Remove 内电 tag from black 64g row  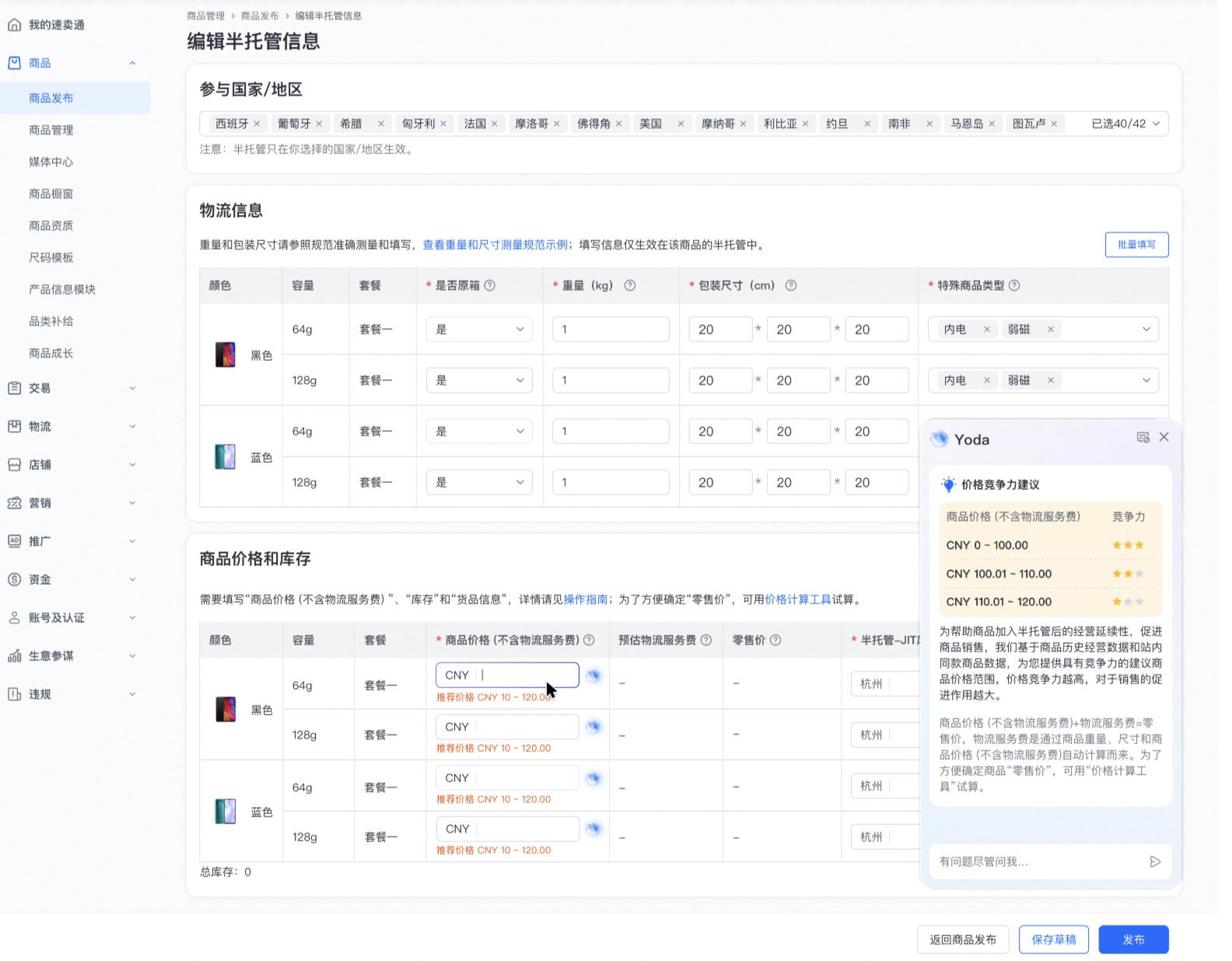[987, 330]
